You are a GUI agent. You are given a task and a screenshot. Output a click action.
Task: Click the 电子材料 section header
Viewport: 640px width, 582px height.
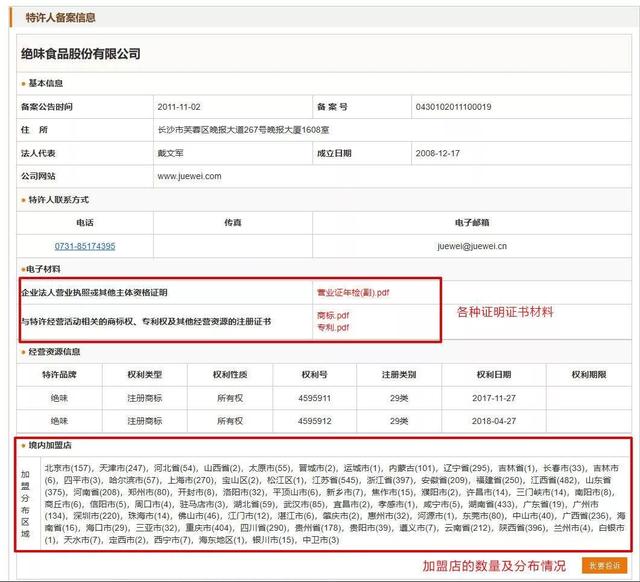pos(43,269)
